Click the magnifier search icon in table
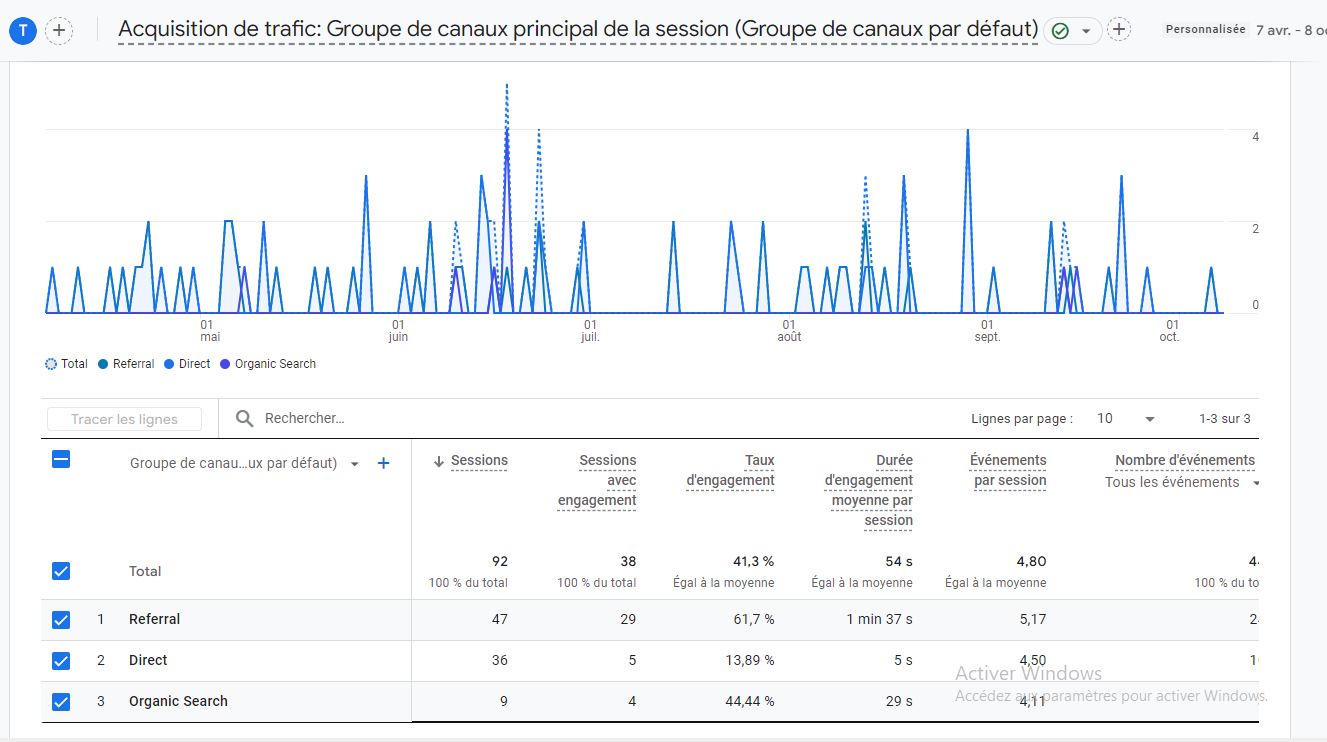 click(244, 419)
